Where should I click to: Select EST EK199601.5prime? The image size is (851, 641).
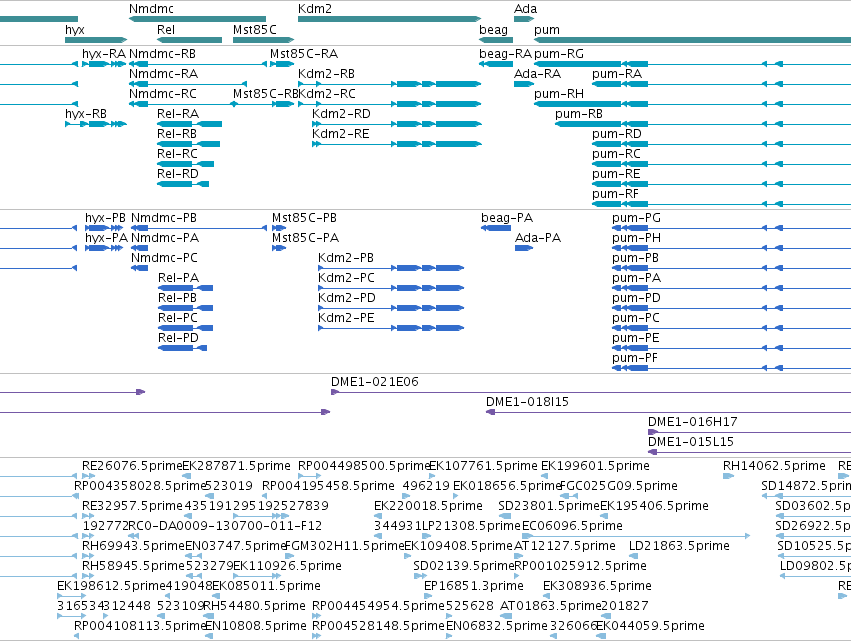point(595,466)
